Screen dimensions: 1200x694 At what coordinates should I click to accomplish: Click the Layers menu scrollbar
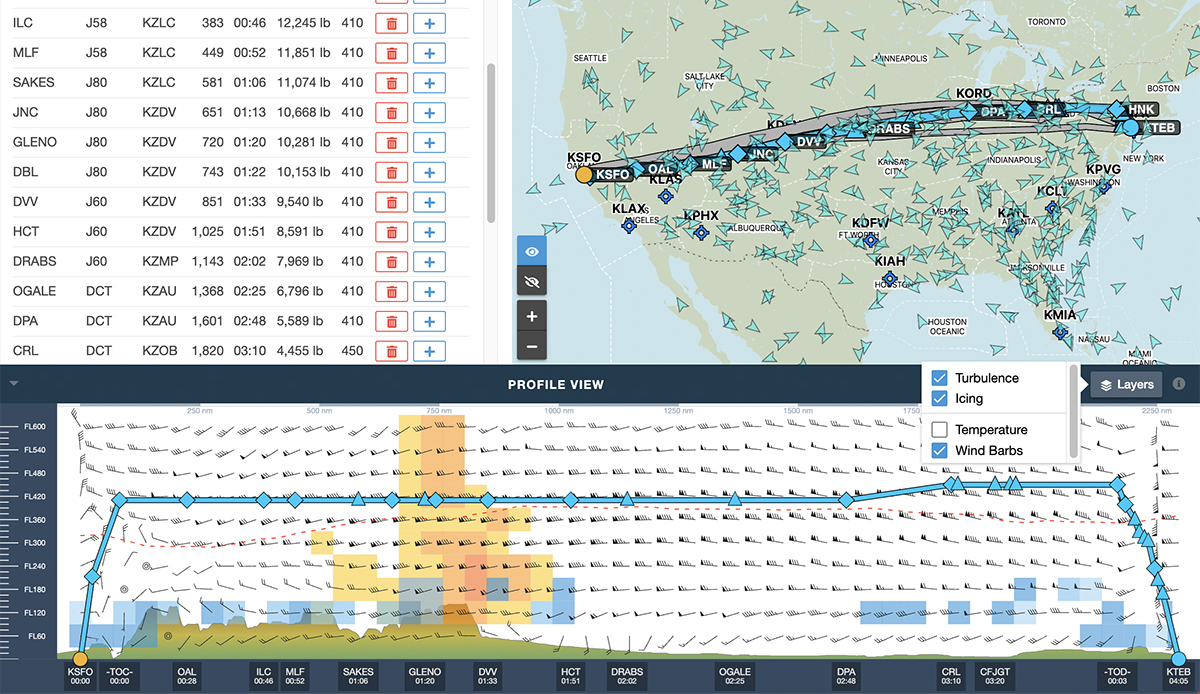coord(1074,410)
